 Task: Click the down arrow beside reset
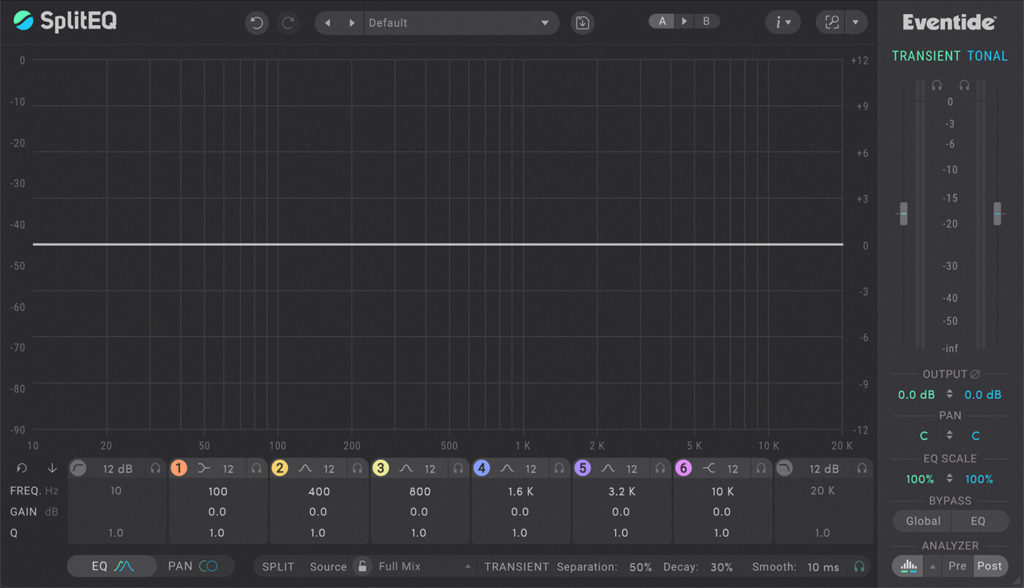(x=52, y=468)
